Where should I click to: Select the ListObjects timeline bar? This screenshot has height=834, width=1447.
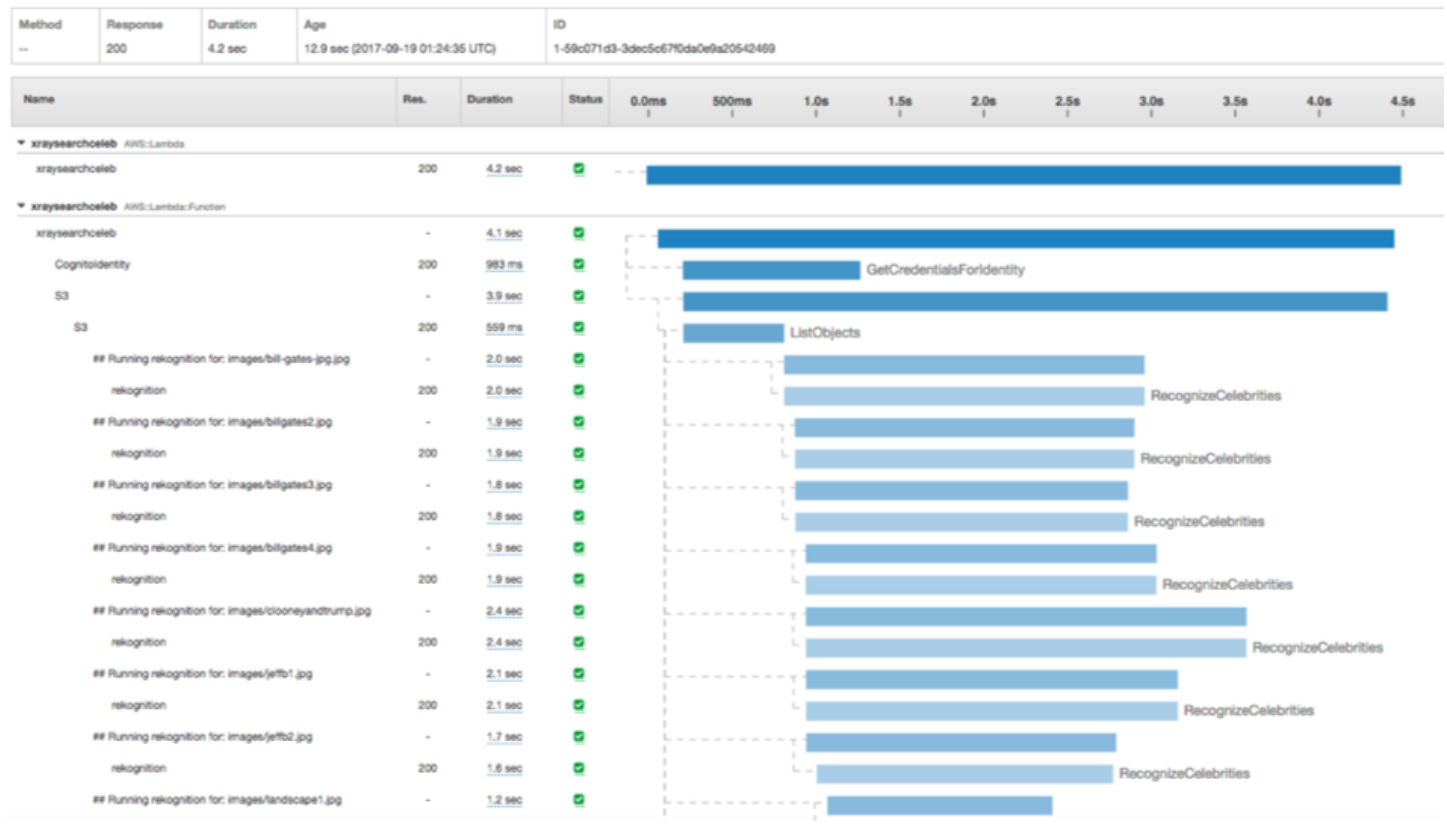pos(733,333)
